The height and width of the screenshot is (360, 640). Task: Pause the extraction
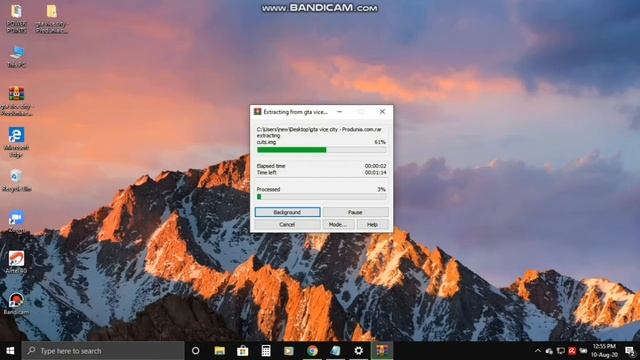[x=355, y=212]
